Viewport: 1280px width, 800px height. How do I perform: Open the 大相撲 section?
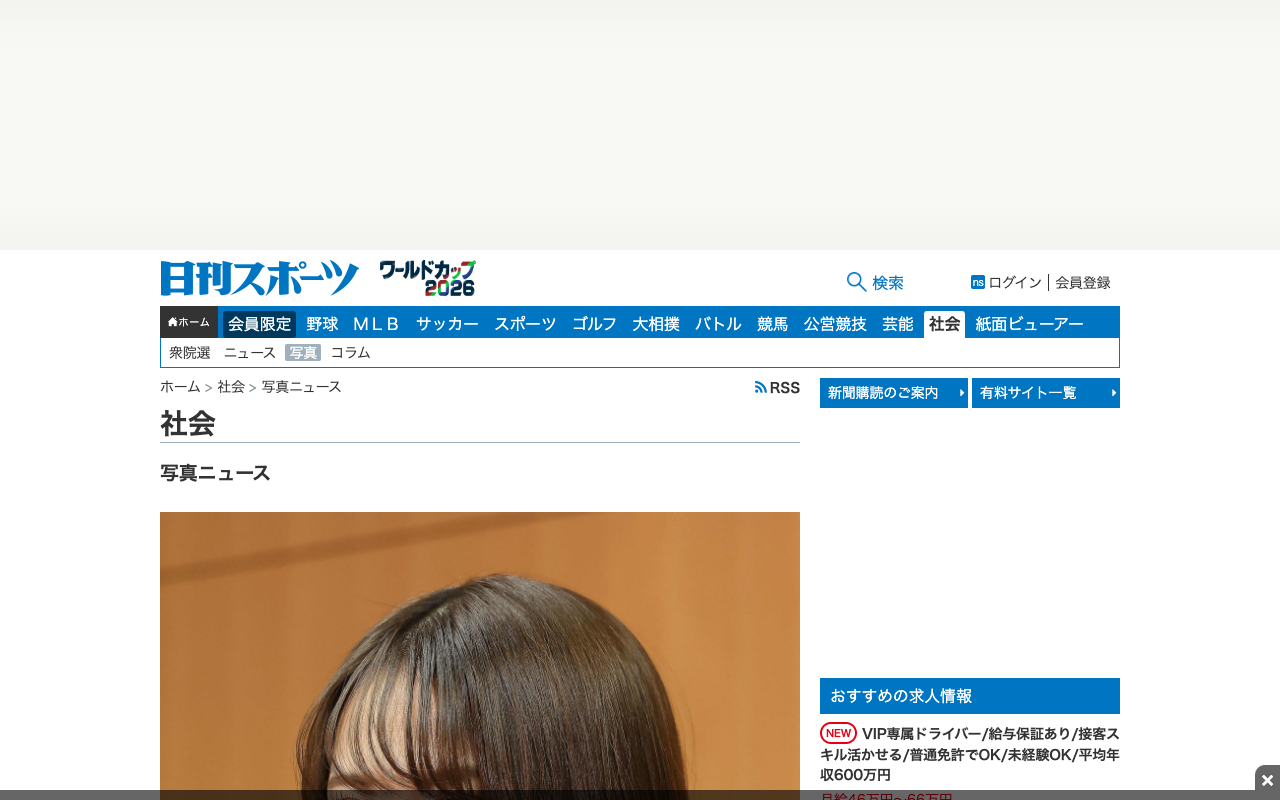tap(656, 324)
